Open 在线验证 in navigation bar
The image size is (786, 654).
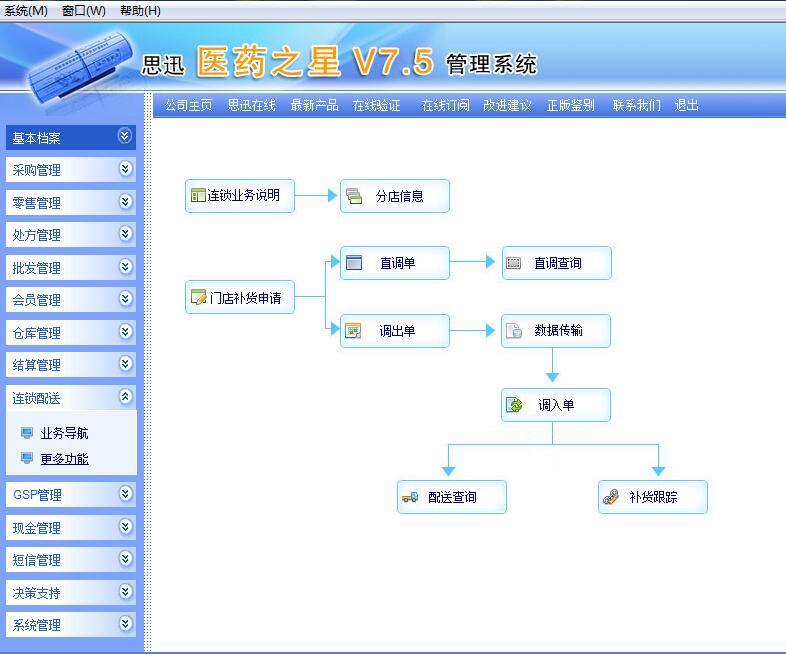click(x=376, y=105)
